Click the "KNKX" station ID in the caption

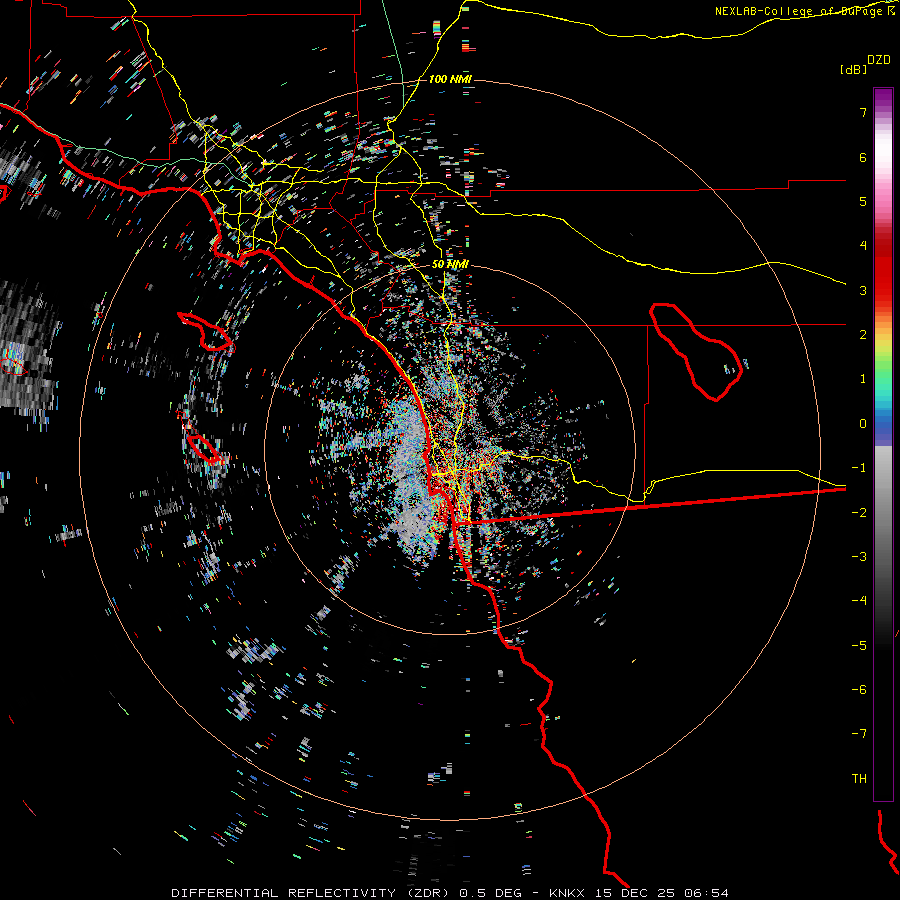coord(567,893)
